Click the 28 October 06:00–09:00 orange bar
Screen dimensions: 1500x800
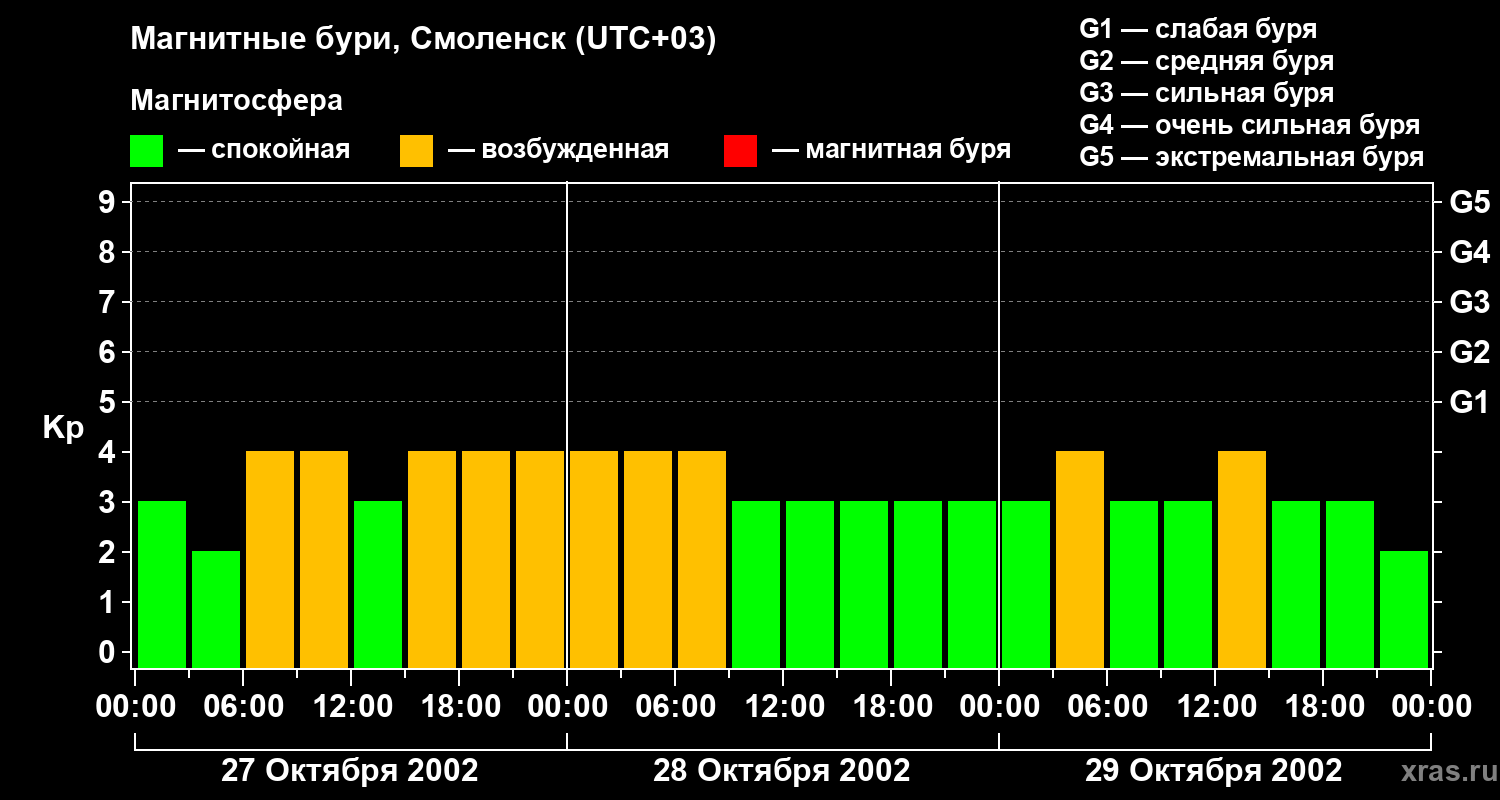pyautogui.click(x=702, y=559)
